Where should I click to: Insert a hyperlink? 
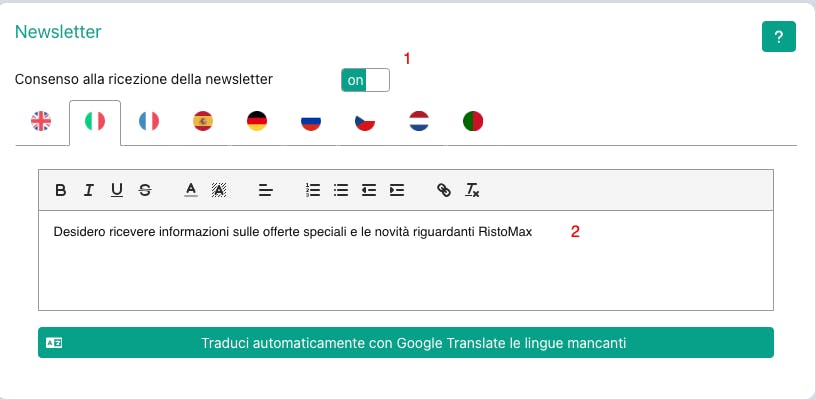443,190
